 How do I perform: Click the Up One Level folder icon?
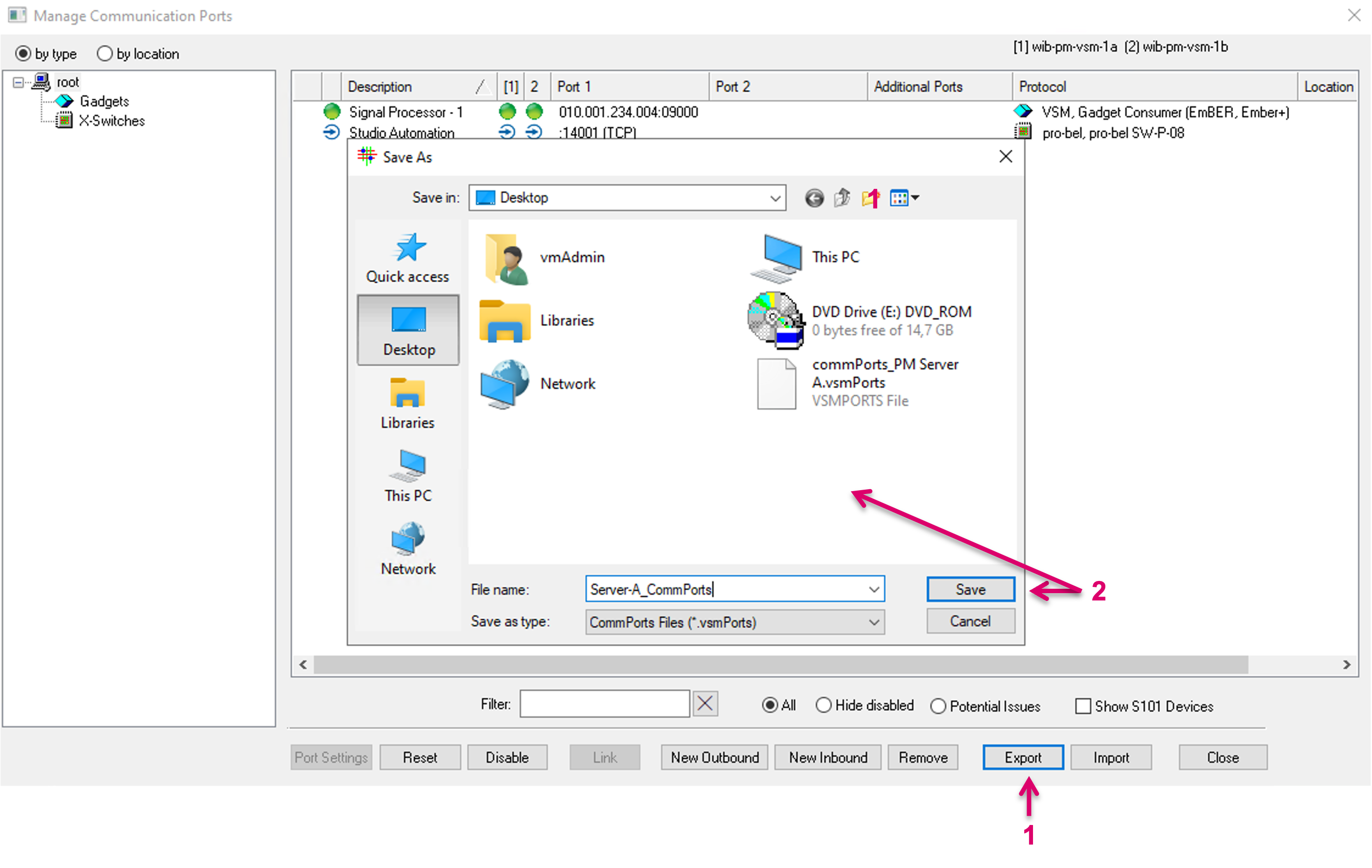(842, 198)
